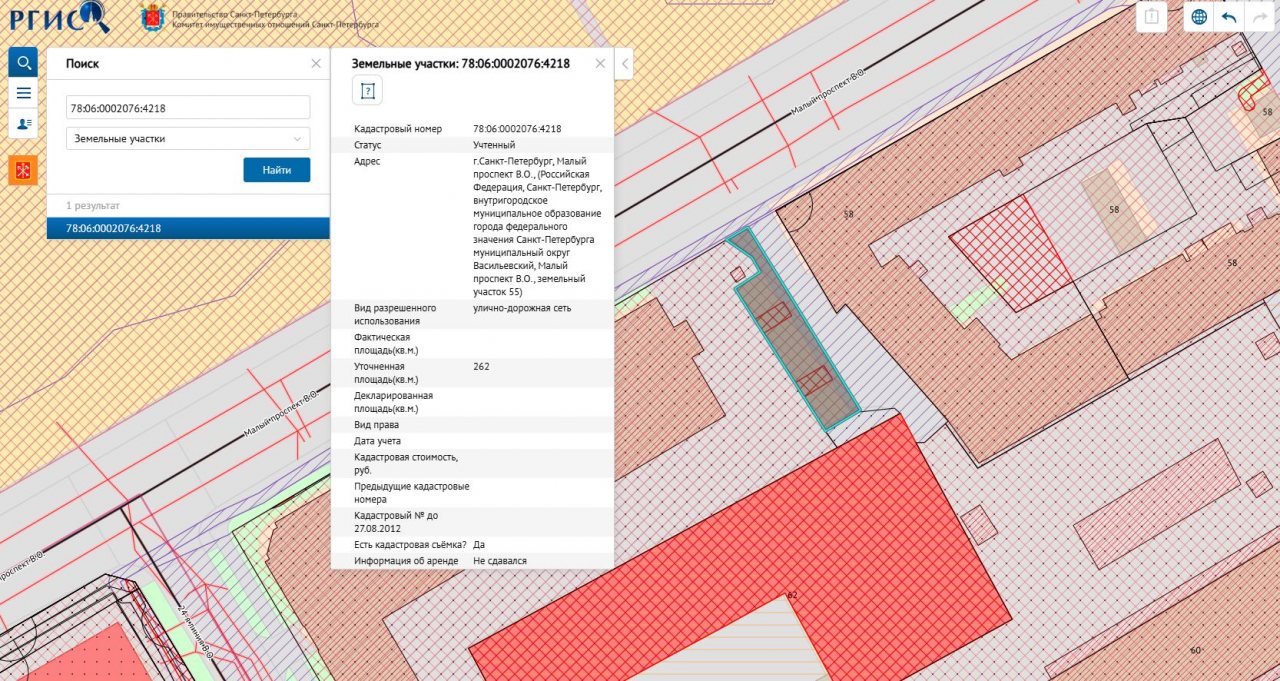Collapse details panel with the left chevron
Viewport: 1280px width, 681px height.
[x=625, y=64]
